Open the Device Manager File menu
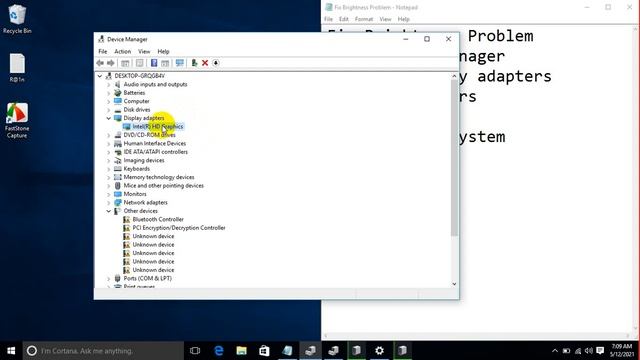 click(x=102, y=51)
